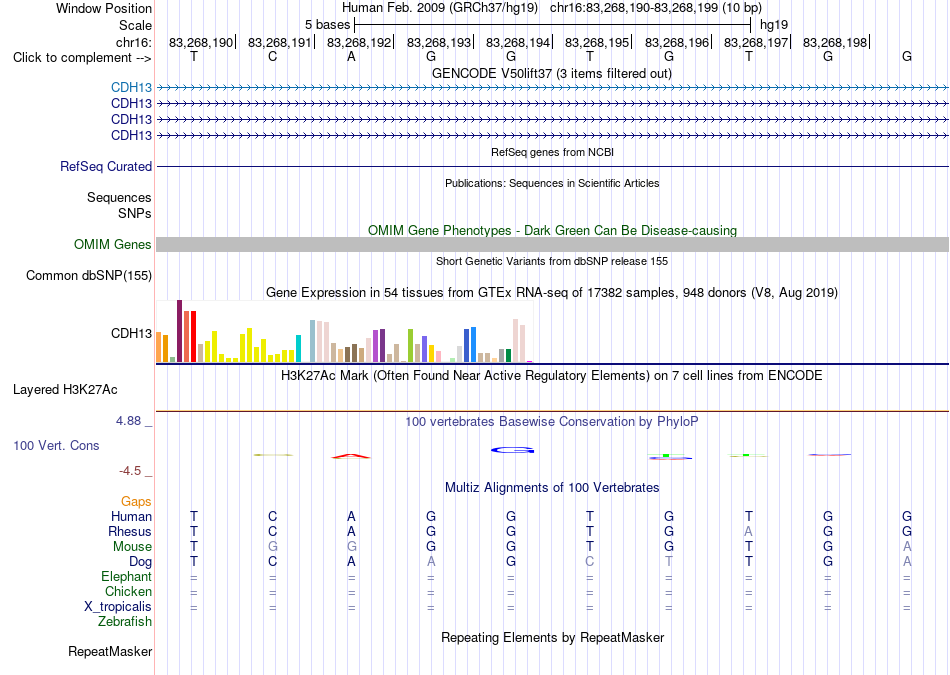Image resolution: width=950 pixels, height=675 pixels.
Task: Click the OMIM Genes track label
Action: (113, 245)
